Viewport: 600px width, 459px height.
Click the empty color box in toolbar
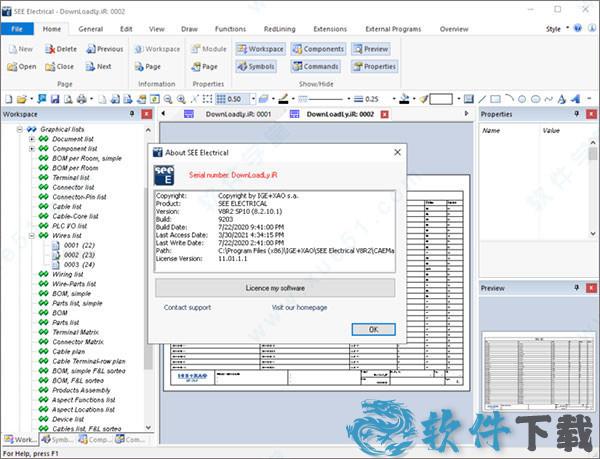441,99
